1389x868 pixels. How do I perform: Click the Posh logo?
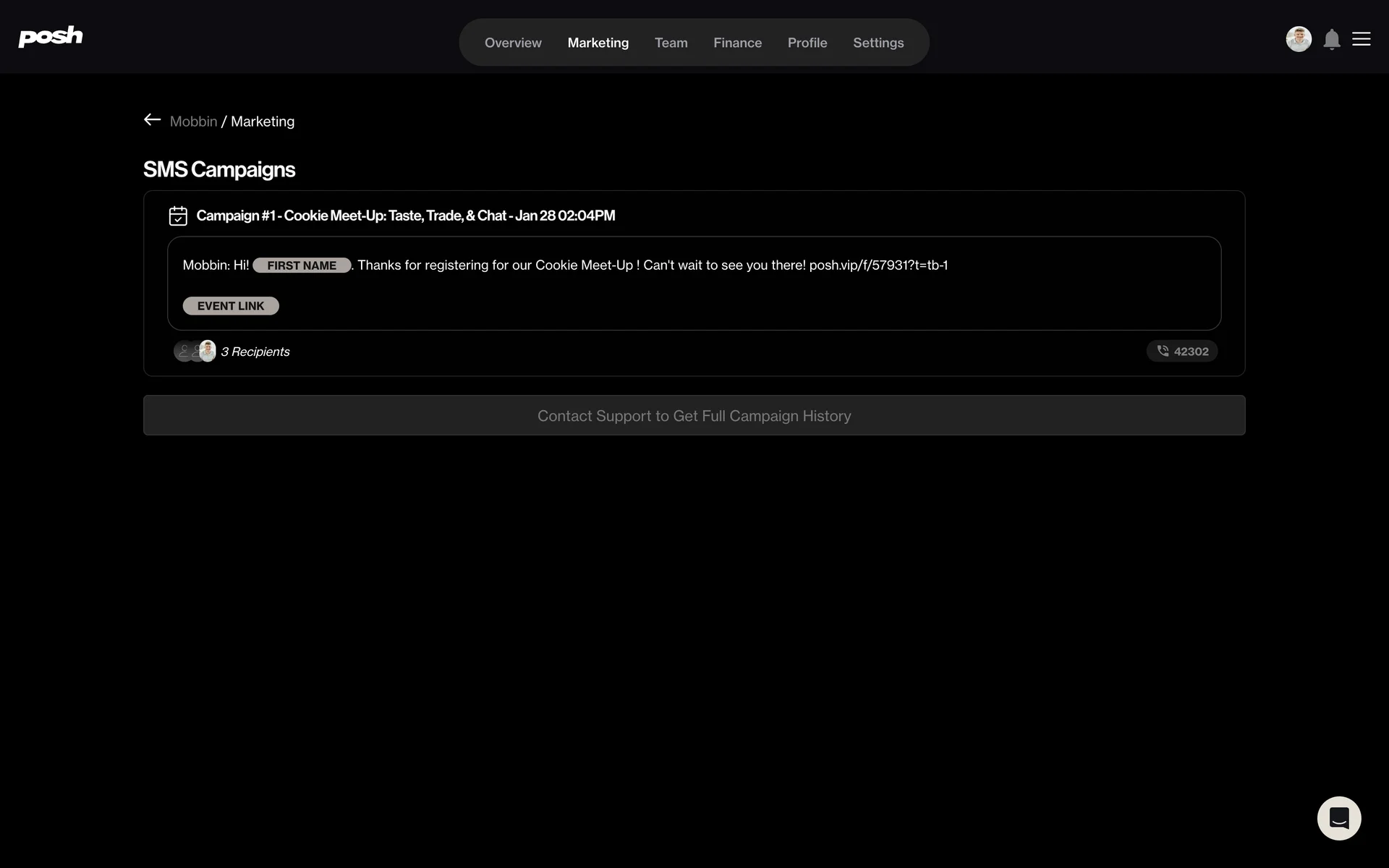[x=51, y=36]
